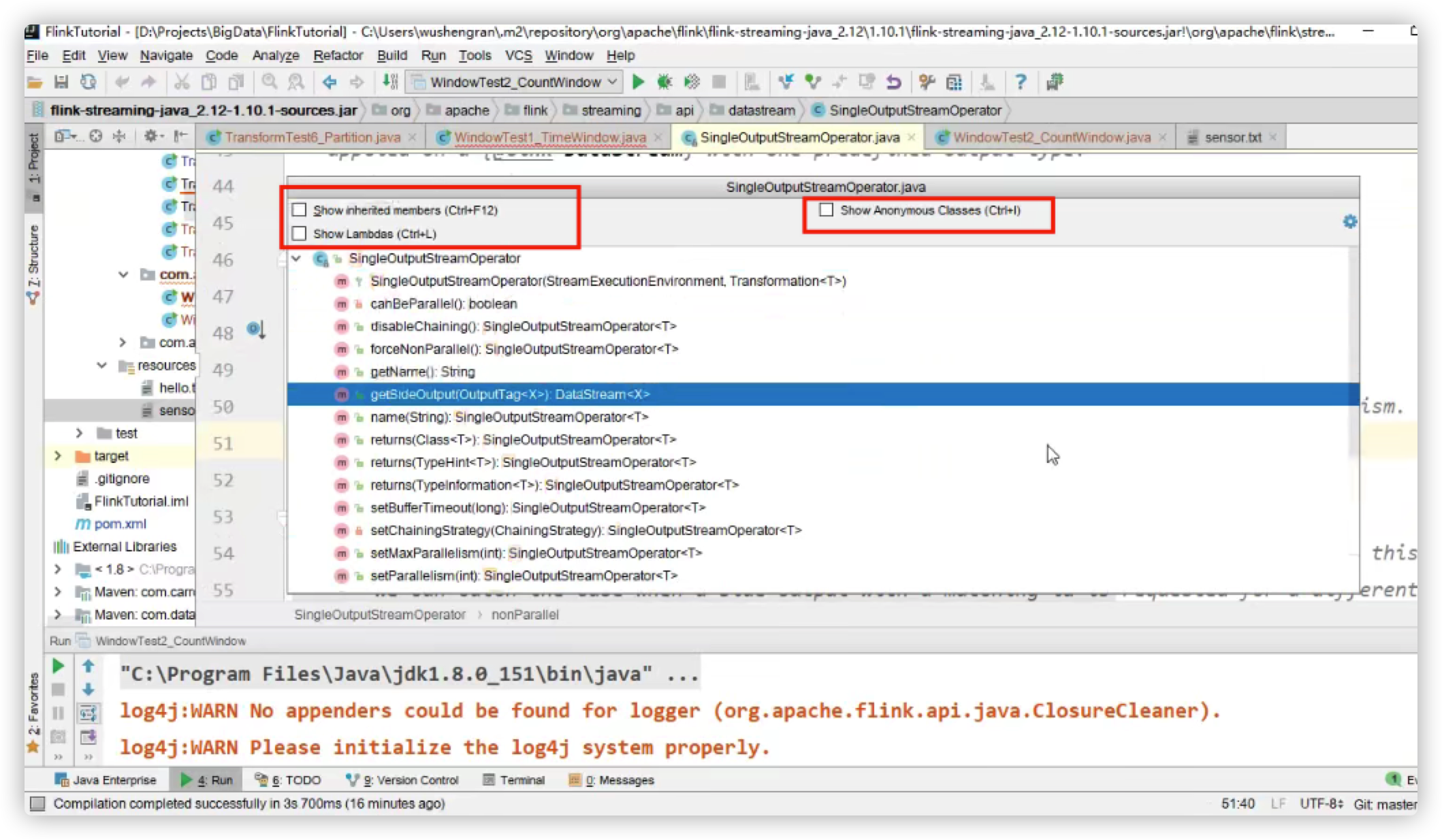Expand the Maven: com.carr library node
Viewport: 1442px width, 840px height.
click(x=58, y=592)
